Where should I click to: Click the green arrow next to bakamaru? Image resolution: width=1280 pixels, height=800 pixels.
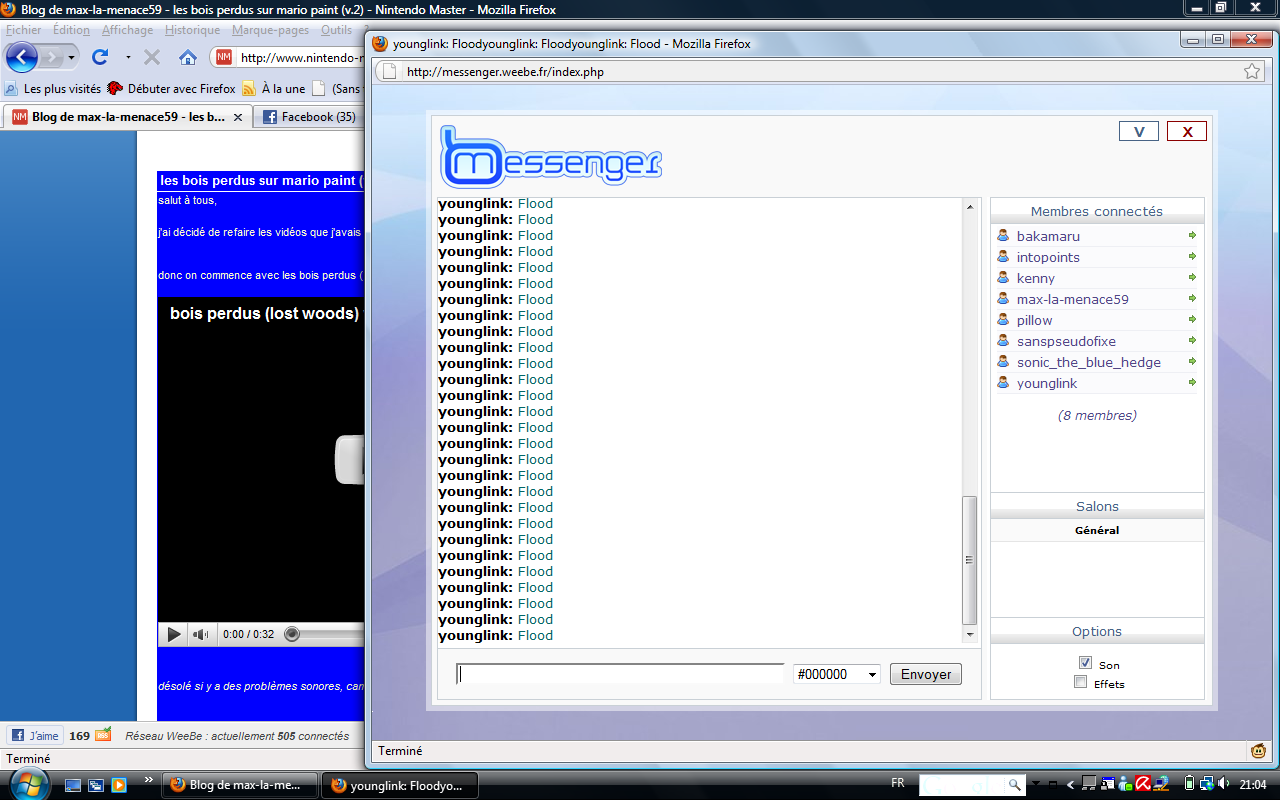click(x=1192, y=236)
